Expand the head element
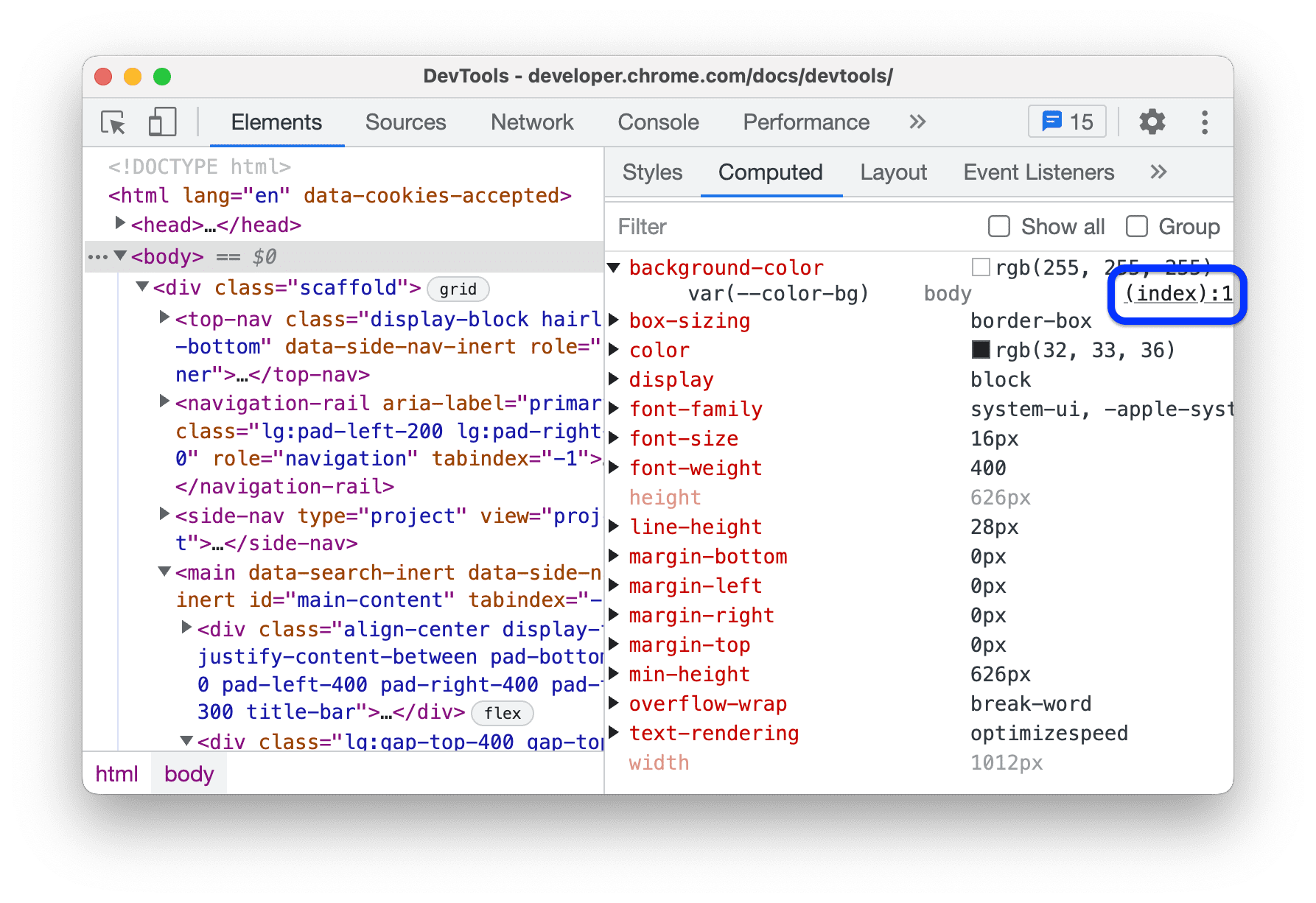 pyautogui.click(x=120, y=223)
